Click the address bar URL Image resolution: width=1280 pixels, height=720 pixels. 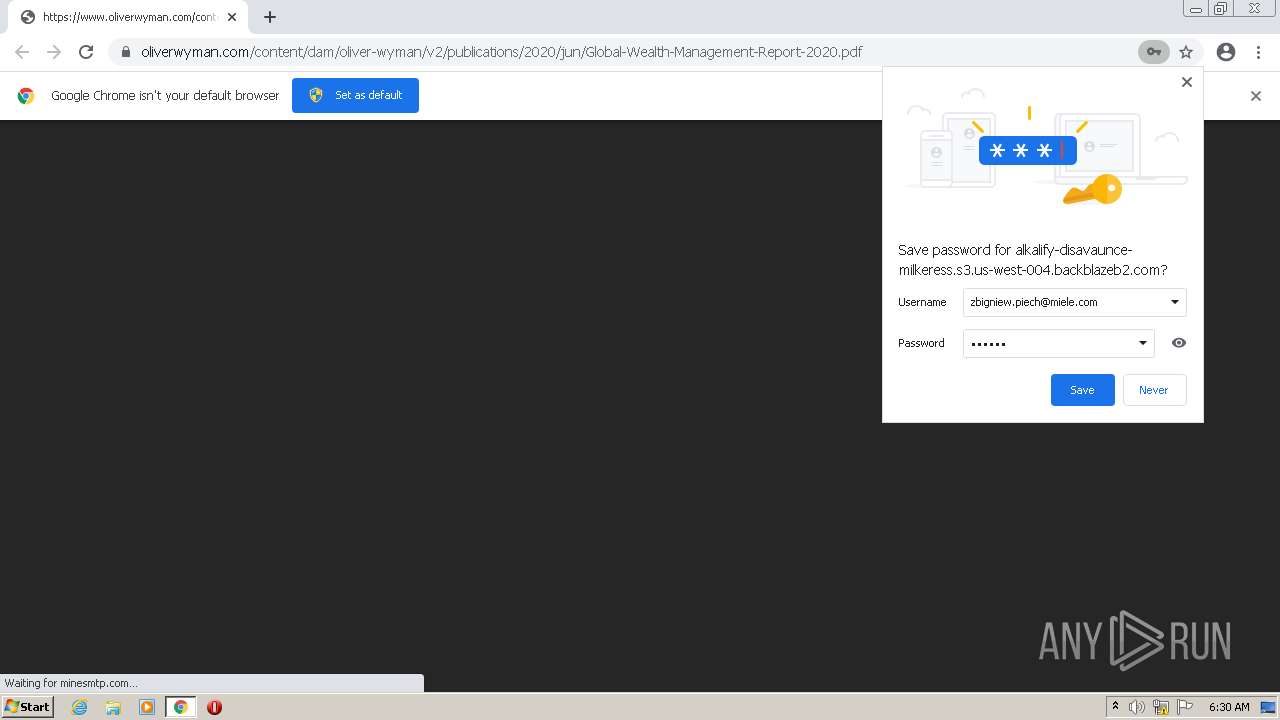501,52
